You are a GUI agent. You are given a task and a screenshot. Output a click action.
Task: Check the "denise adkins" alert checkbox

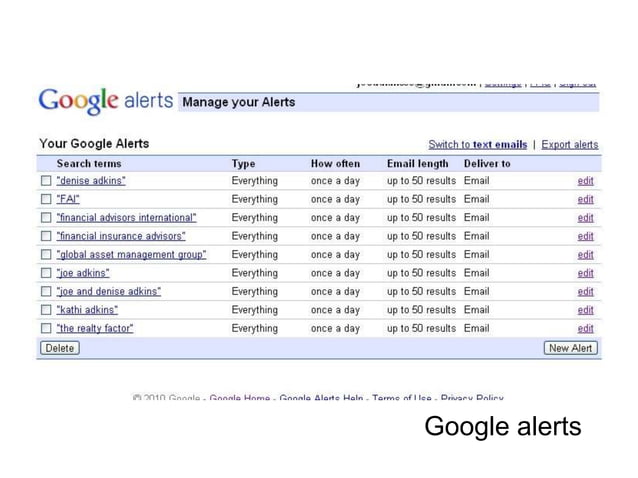[46, 182]
